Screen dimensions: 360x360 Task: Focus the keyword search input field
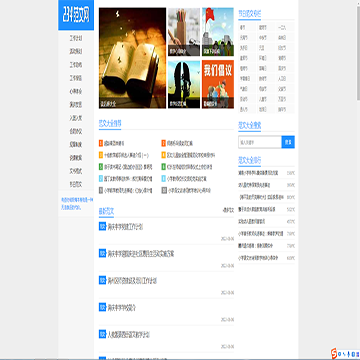tap(260, 142)
